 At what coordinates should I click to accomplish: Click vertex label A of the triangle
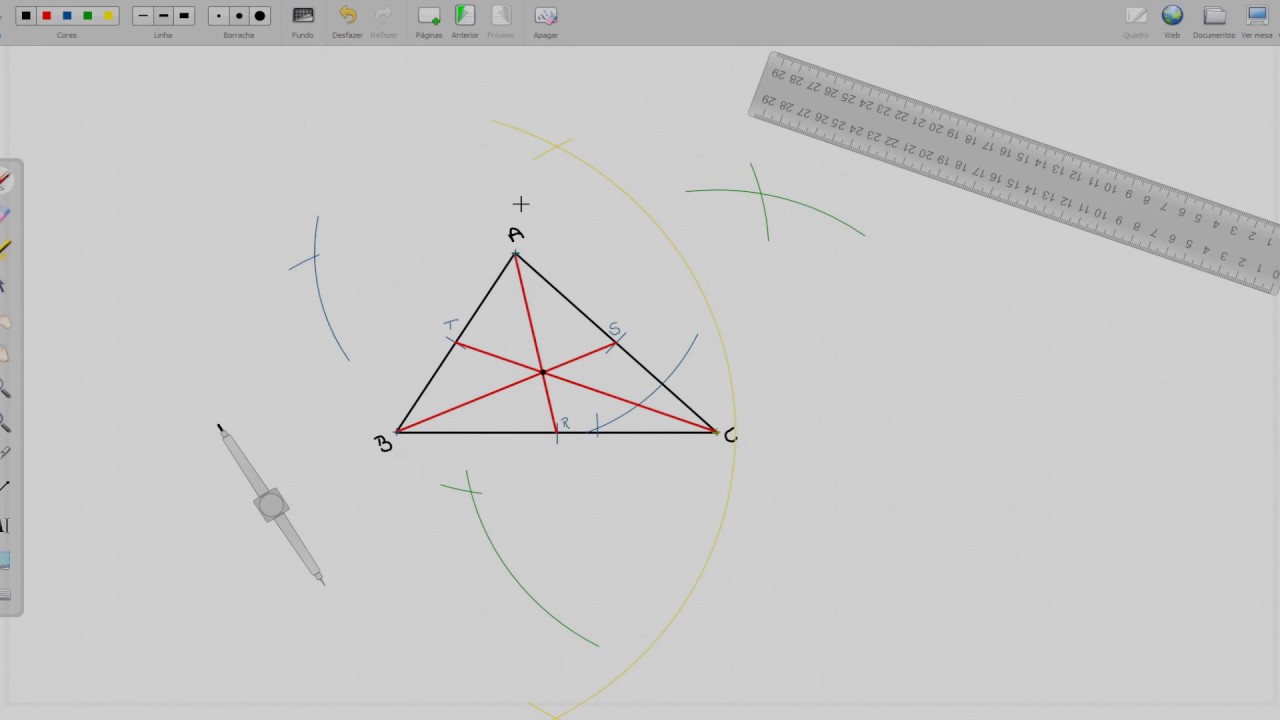click(x=515, y=234)
